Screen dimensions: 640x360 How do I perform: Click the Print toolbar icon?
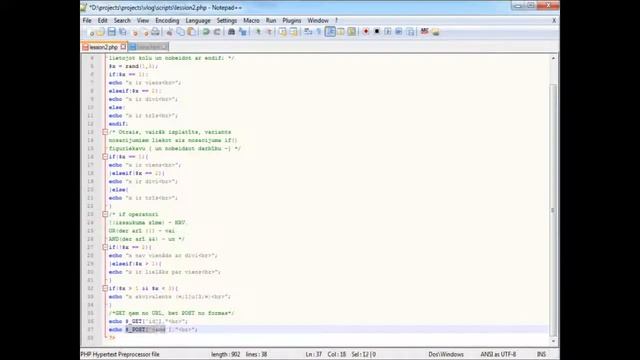[x=156, y=32]
